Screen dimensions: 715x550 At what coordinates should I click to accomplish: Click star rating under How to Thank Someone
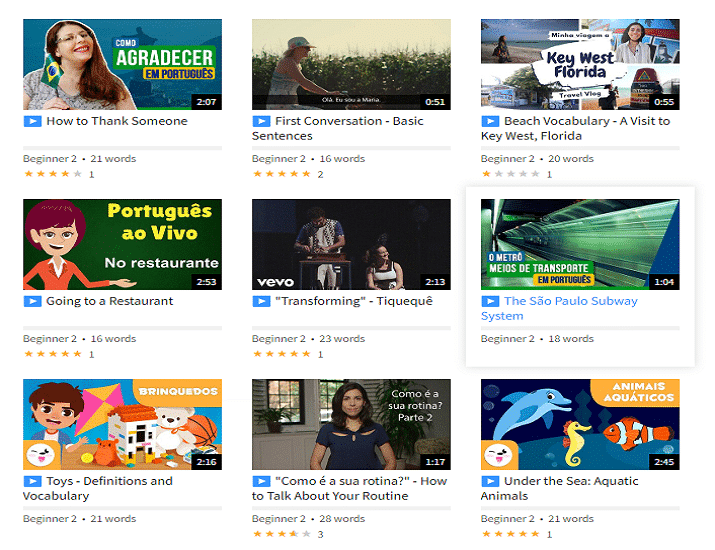(x=52, y=174)
